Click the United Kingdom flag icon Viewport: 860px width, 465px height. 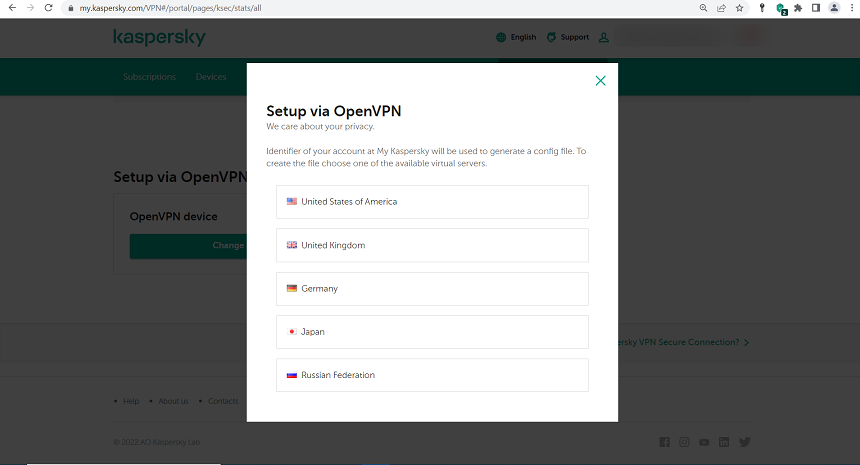pos(292,245)
